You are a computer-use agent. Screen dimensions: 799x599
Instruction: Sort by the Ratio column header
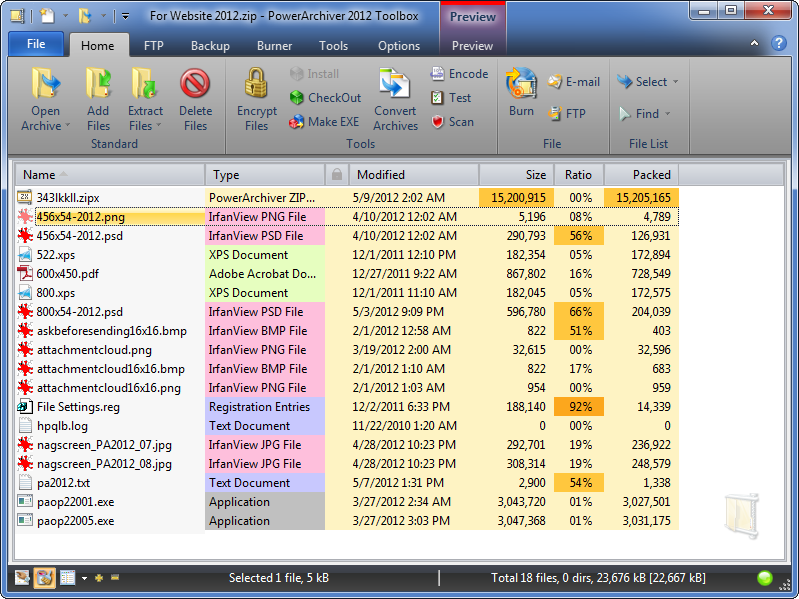coord(578,175)
